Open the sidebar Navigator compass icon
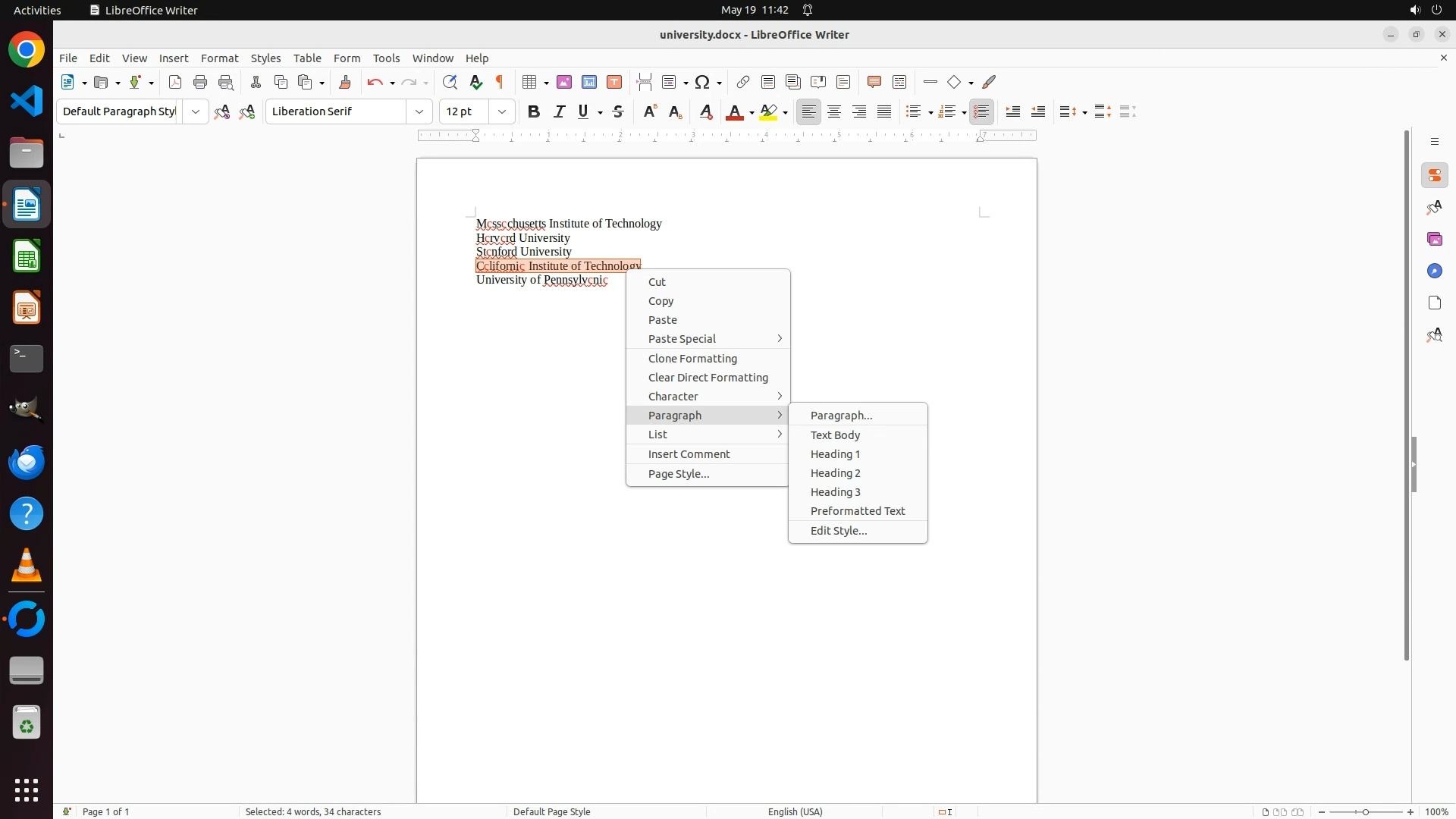This screenshot has width=1456, height=819. (x=1435, y=271)
